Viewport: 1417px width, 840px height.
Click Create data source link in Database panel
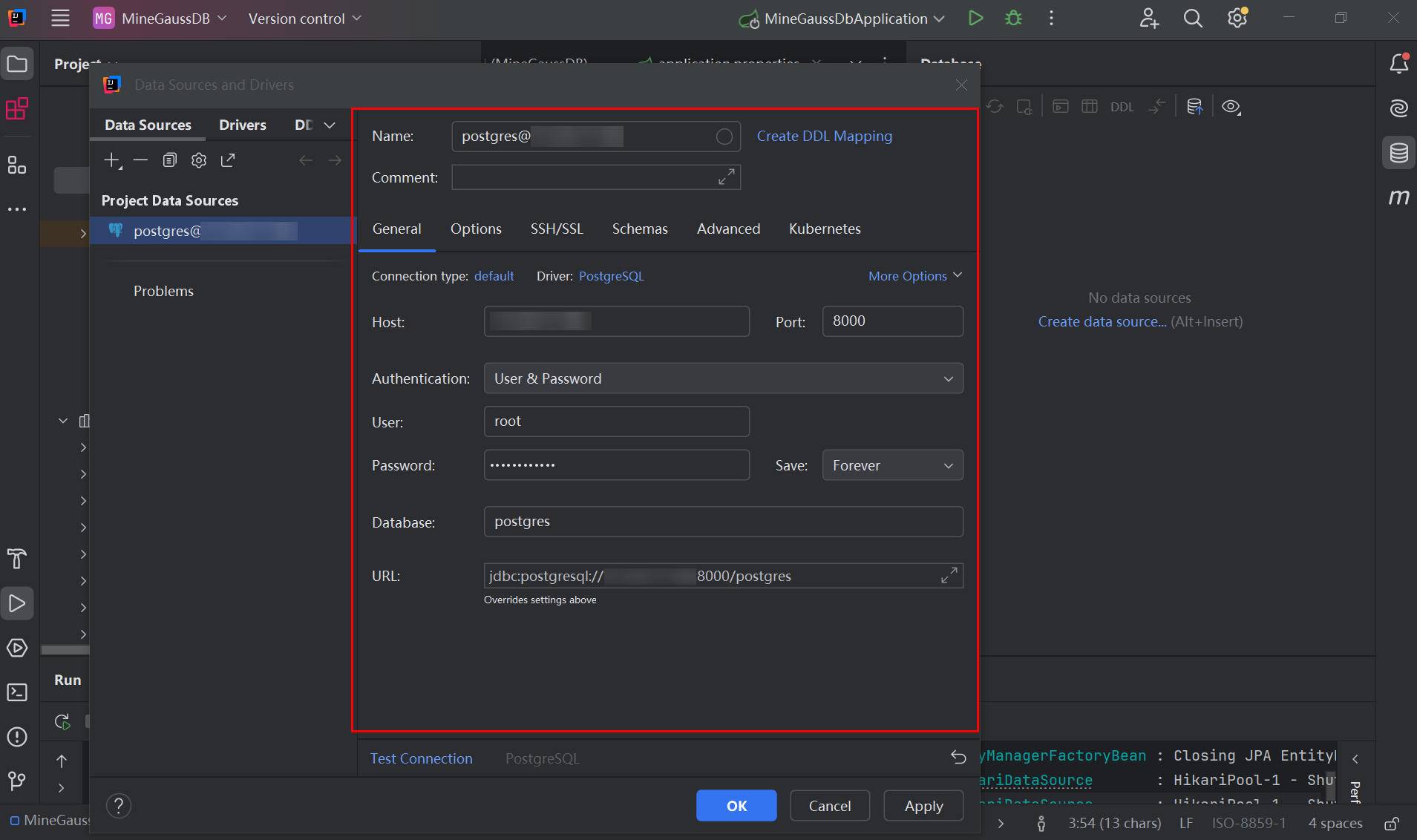click(1102, 321)
